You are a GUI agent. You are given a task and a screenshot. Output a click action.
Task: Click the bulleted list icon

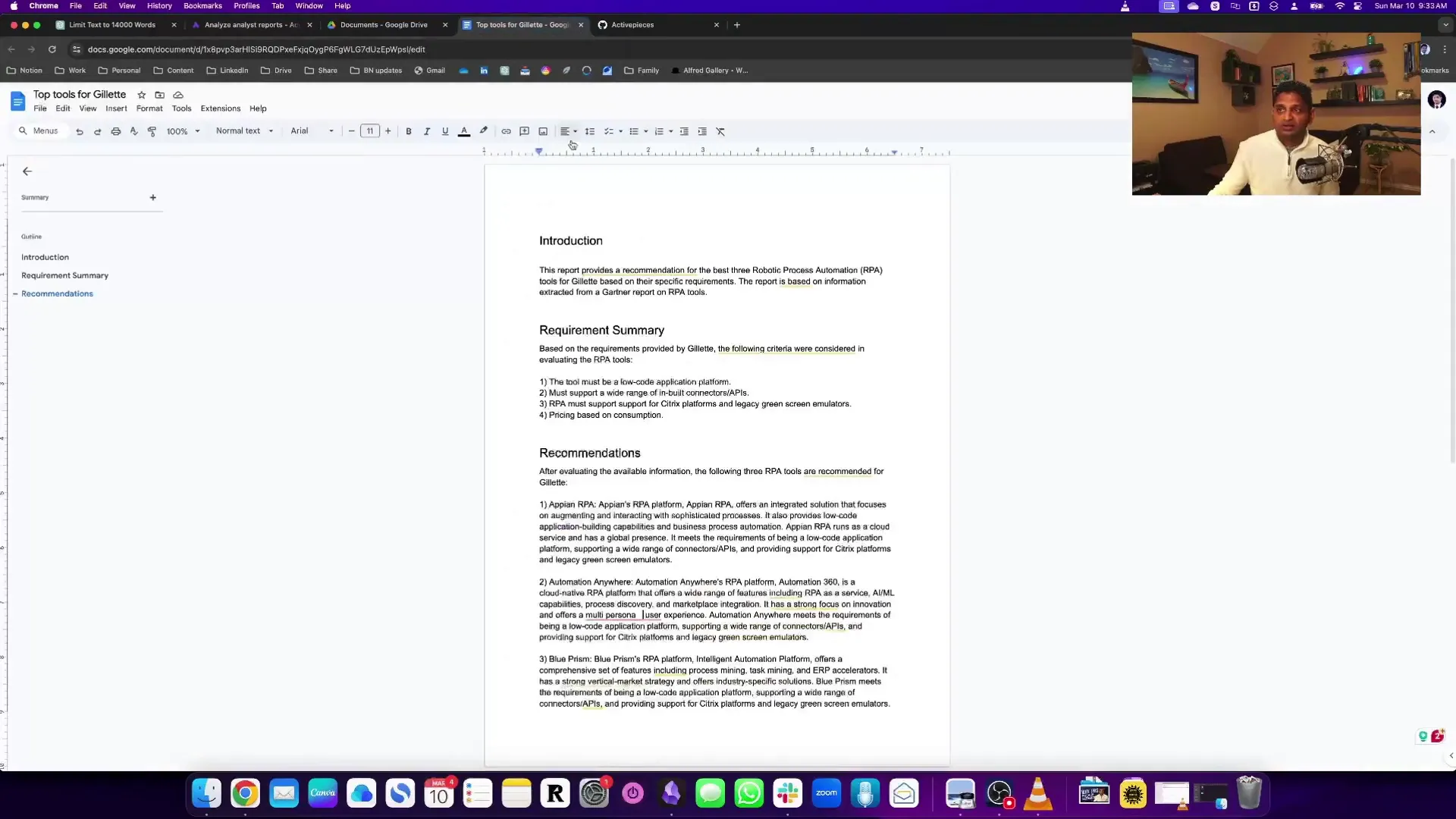[634, 131]
